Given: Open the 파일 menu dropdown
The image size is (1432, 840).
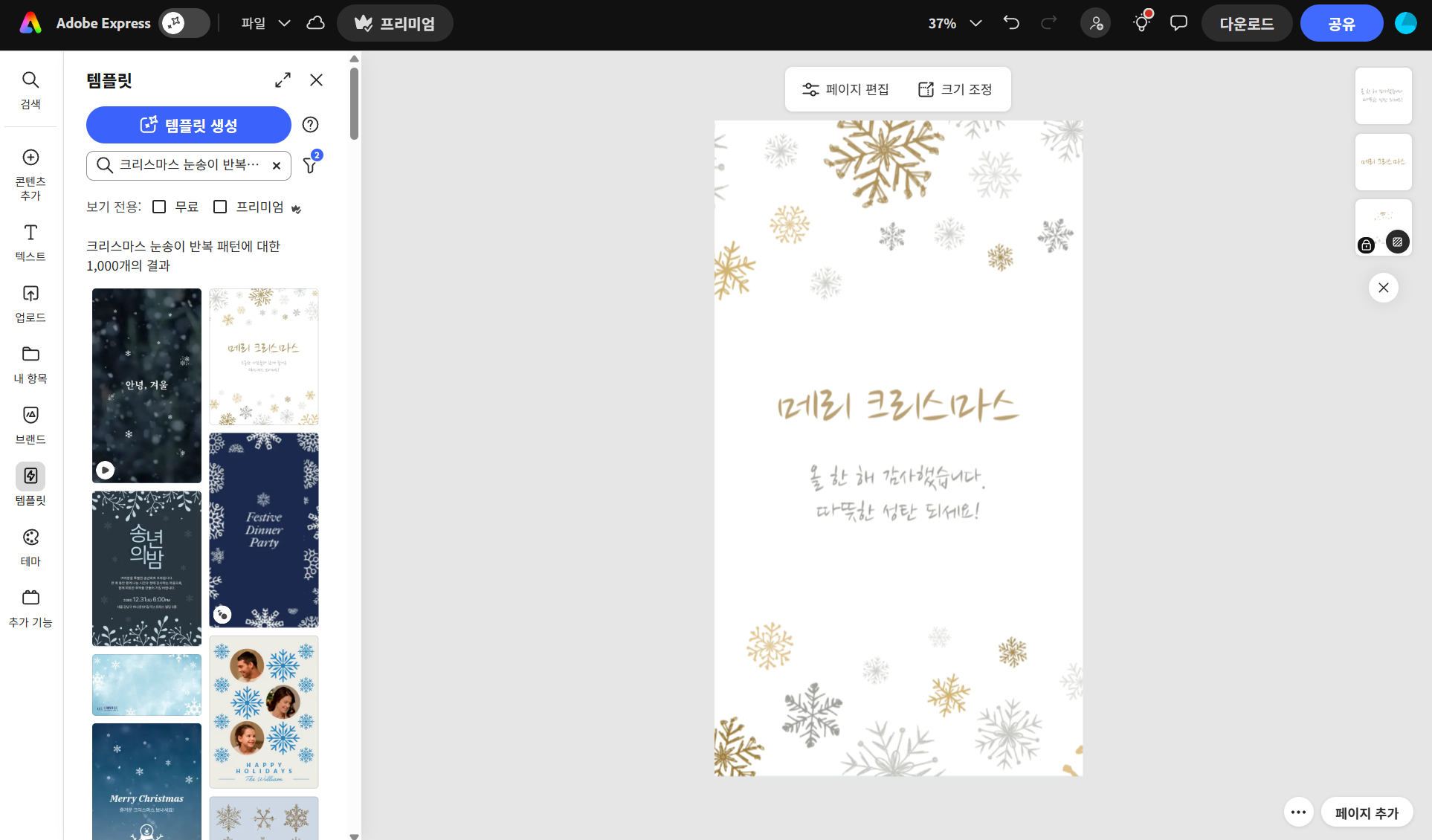Looking at the screenshot, I should coord(265,23).
